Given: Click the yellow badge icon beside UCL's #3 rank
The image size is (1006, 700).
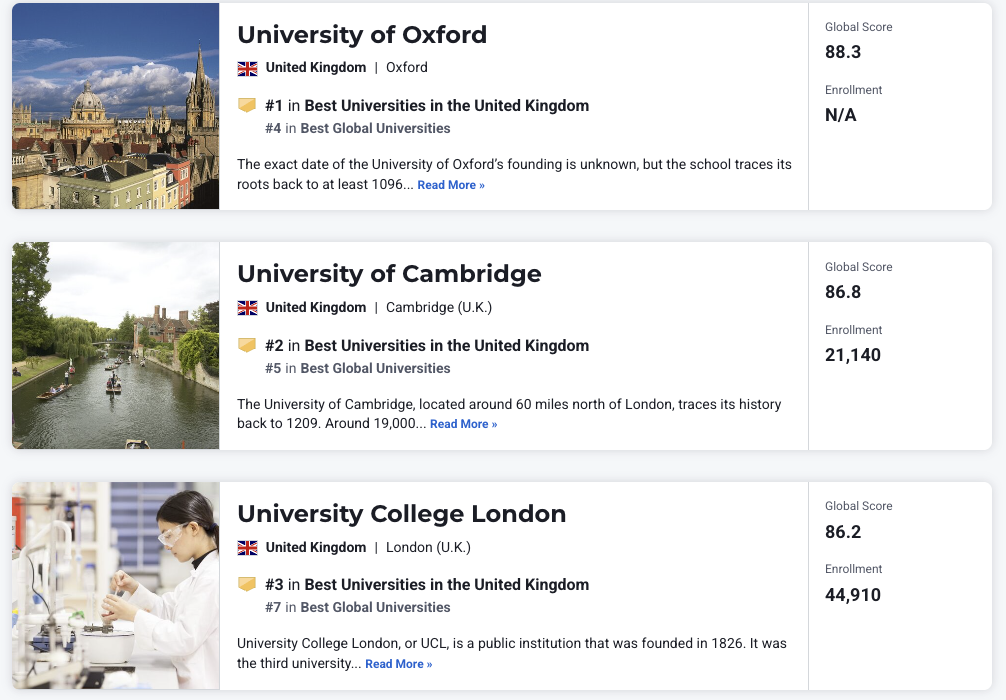Looking at the screenshot, I should (x=247, y=584).
